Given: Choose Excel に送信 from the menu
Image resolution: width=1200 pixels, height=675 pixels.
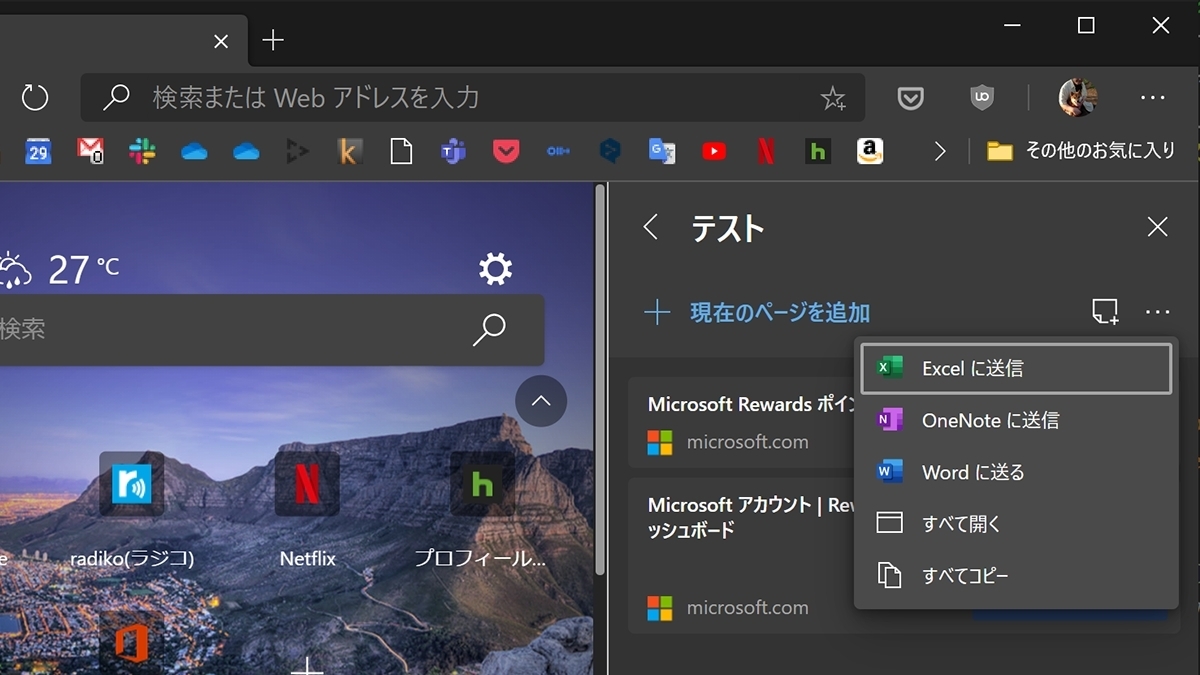Looking at the screenshot, I should (1016, 368).
